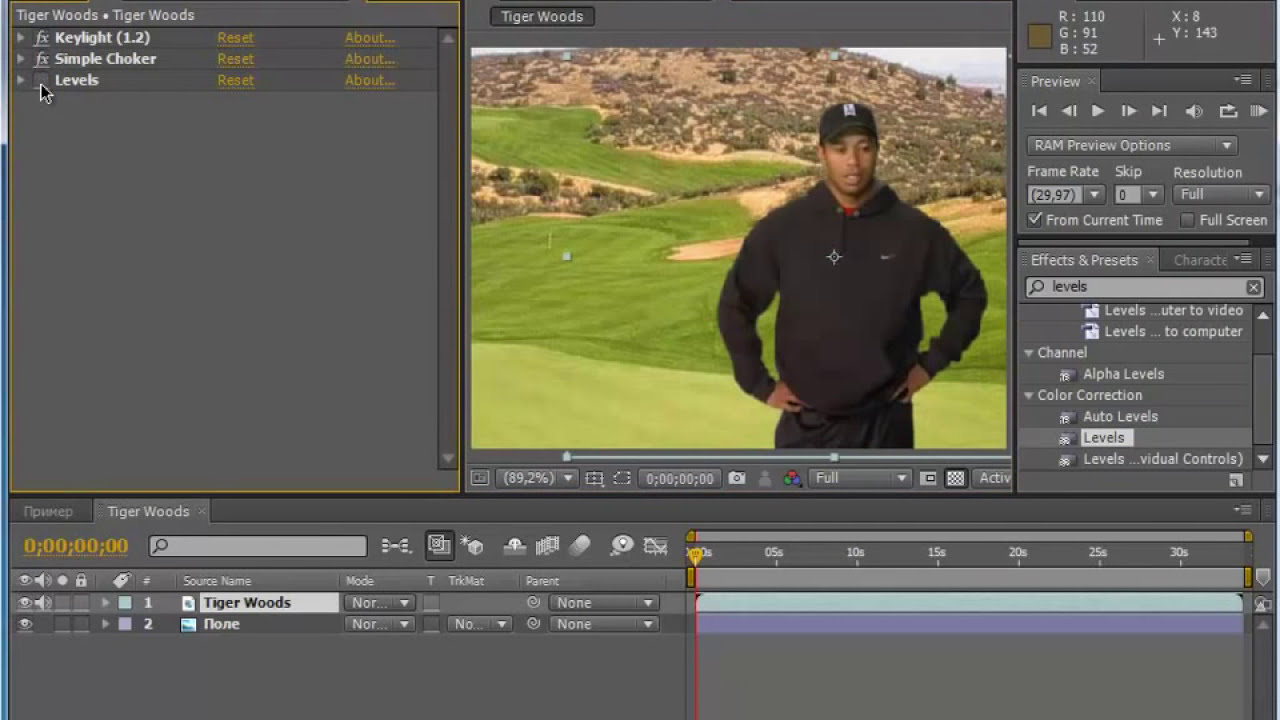Reset the Levels effect
Image resolution: width=1280 pixels, height=720 pixels.
coord(236,80)
